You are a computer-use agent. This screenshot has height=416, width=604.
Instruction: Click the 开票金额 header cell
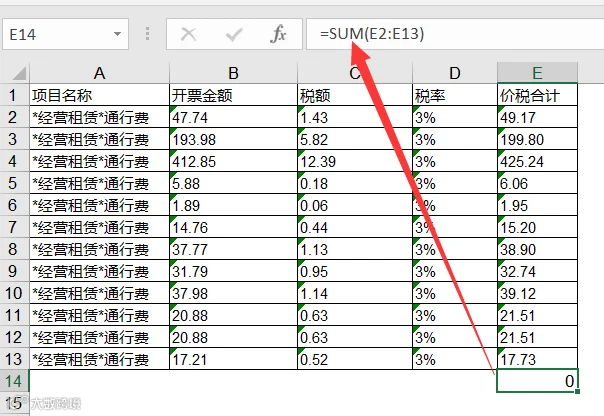(233, 95)
